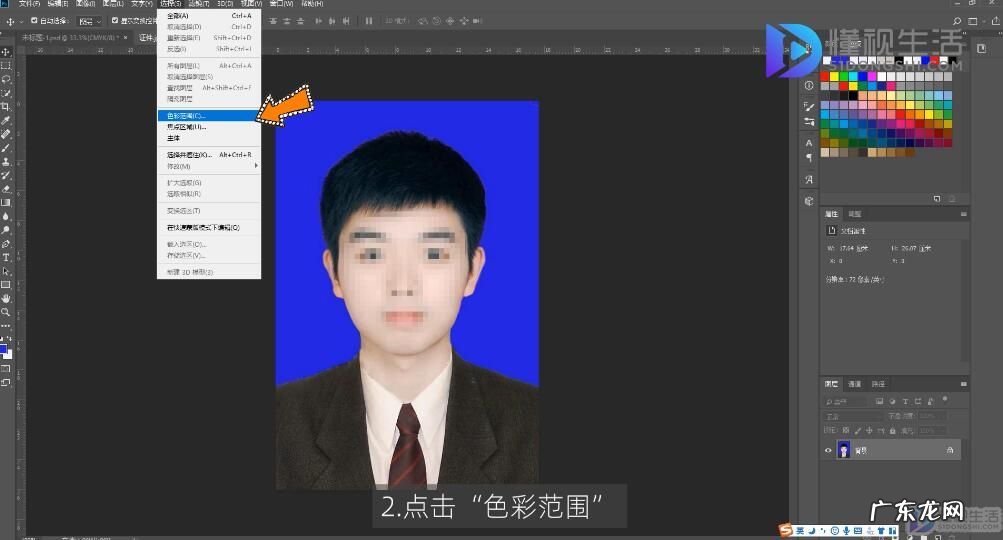Open the 文件(F) menu
1003x540 pixels.
pyautogui.click(x=29, y=4)
